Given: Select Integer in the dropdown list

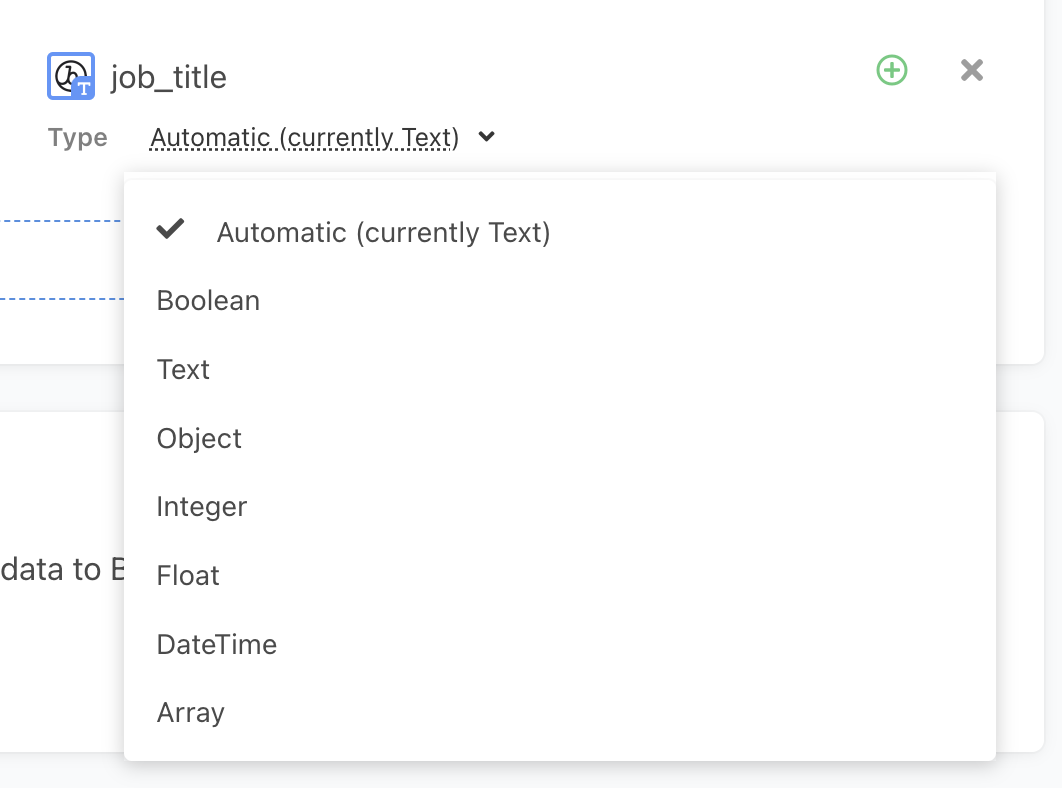Looking at the screenshot, I should (201, 507).
